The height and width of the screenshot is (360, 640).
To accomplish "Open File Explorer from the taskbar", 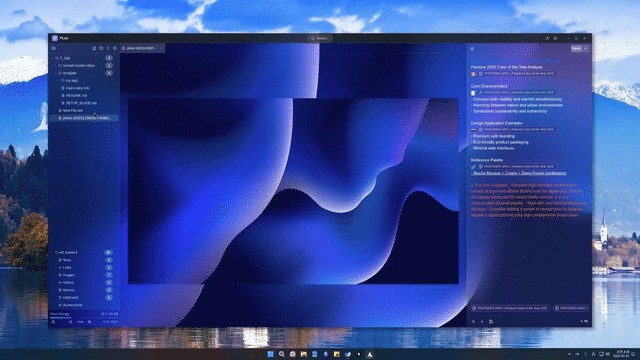I will (304, 354).
